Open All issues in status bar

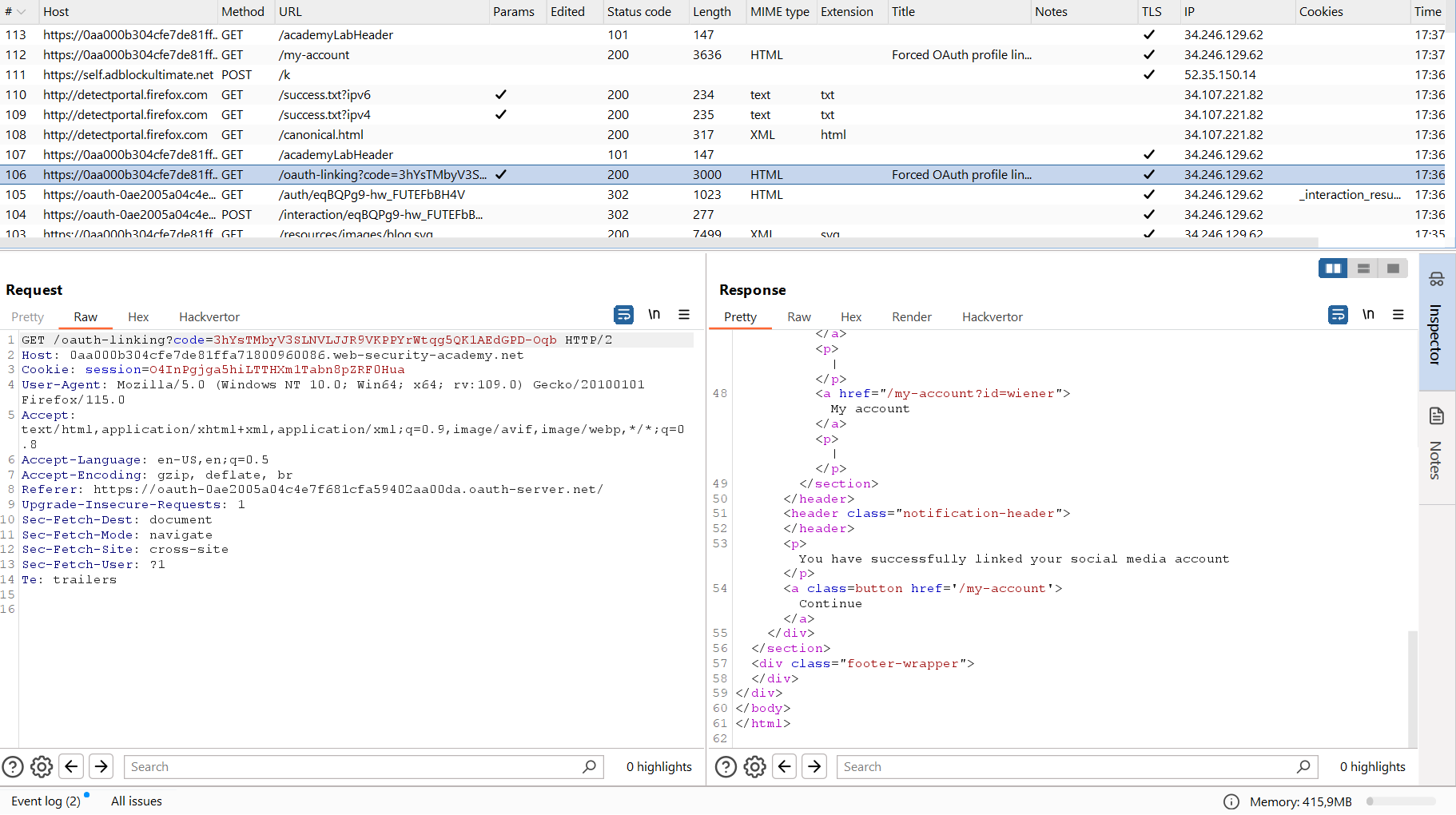[137, 801]
